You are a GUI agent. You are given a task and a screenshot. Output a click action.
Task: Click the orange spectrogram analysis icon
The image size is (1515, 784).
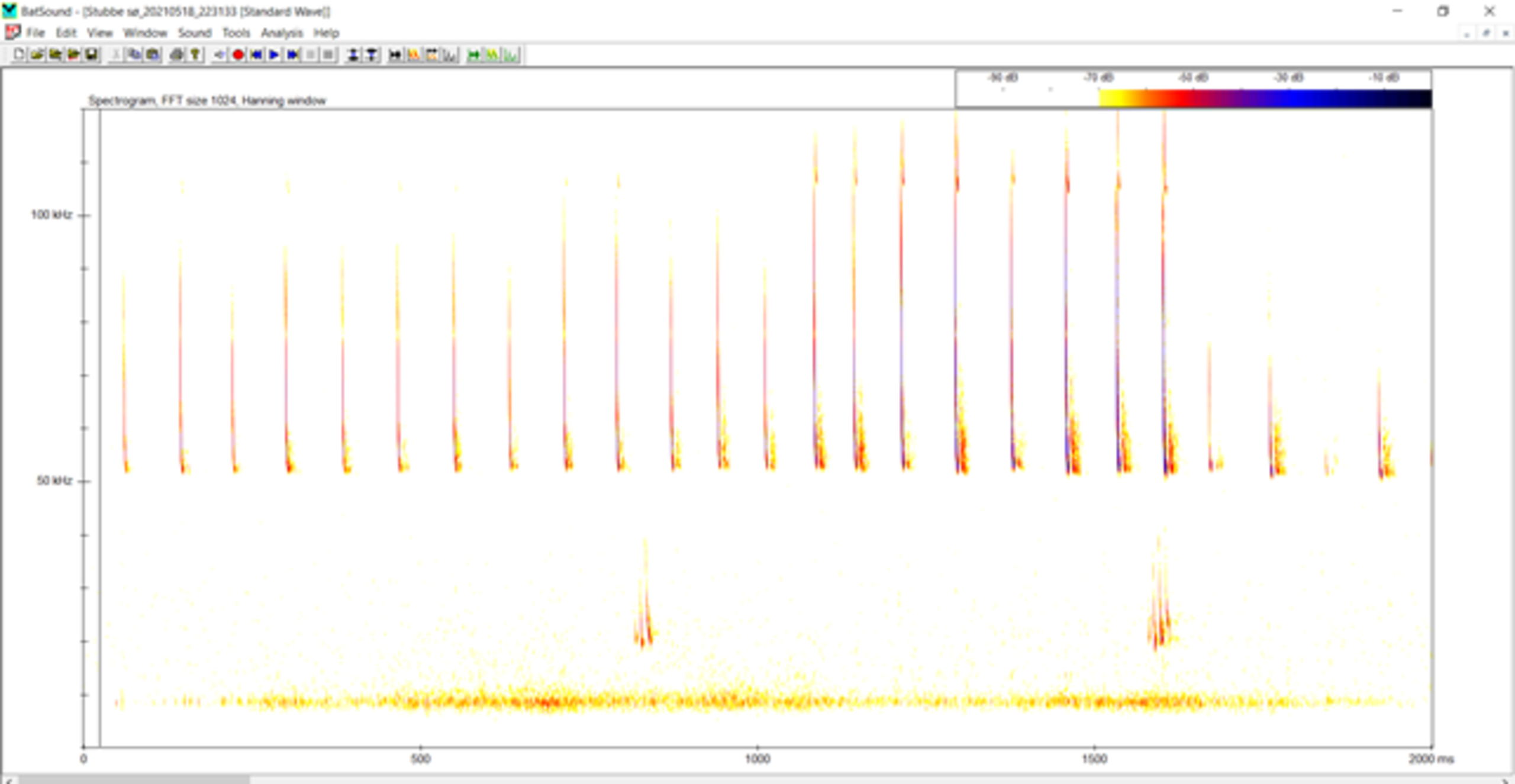pos(414,55)
